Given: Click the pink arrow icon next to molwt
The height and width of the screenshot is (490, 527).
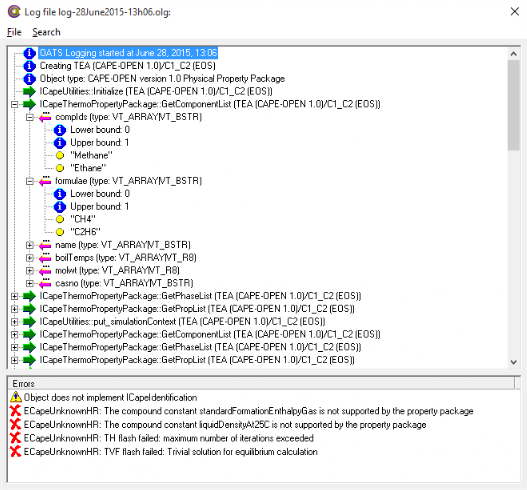Looking at the screenshot, I should (x=45, y=270).
